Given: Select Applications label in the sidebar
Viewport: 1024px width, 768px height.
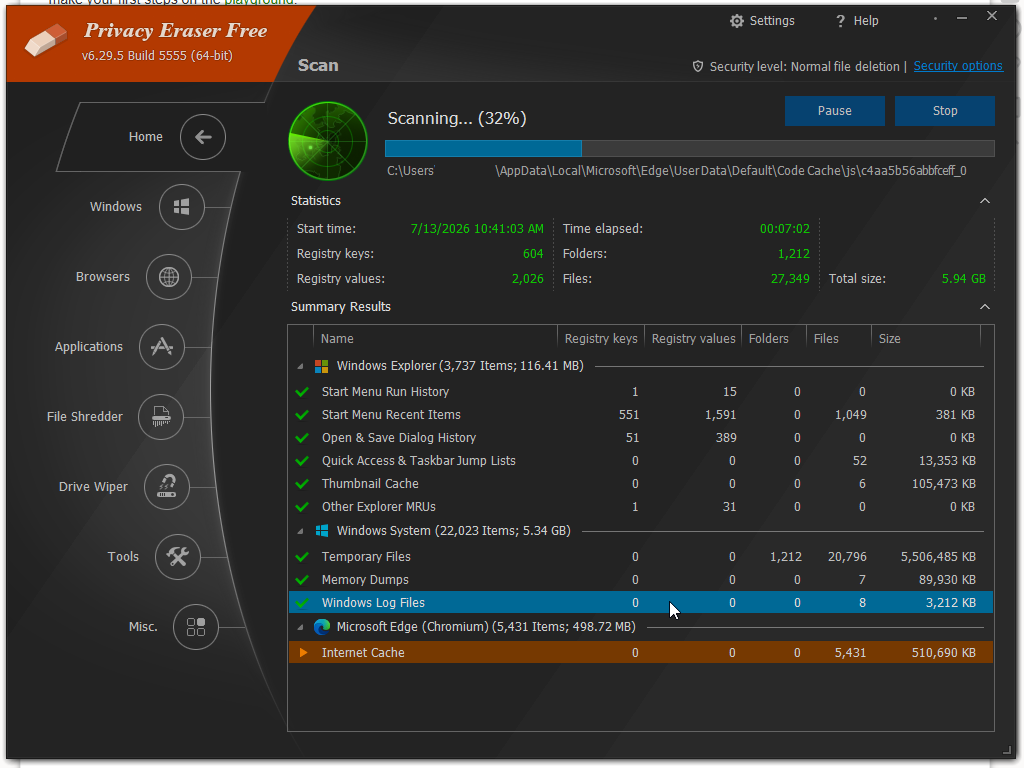Looking at the screenshot, I should [89, 347].
